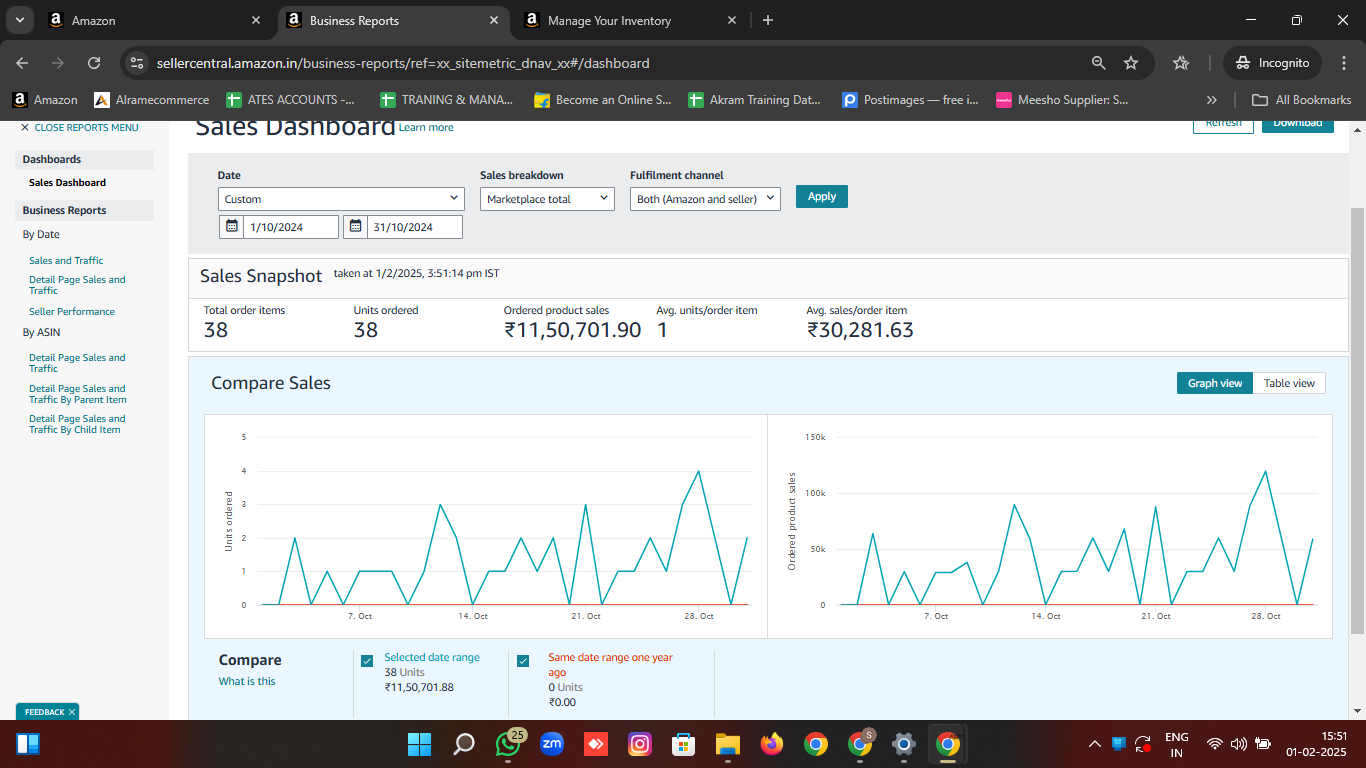Viewport: 1366px width, 768px height.
Task: Click the start date field 1/10/2024
Action: (x=291, y=227)
